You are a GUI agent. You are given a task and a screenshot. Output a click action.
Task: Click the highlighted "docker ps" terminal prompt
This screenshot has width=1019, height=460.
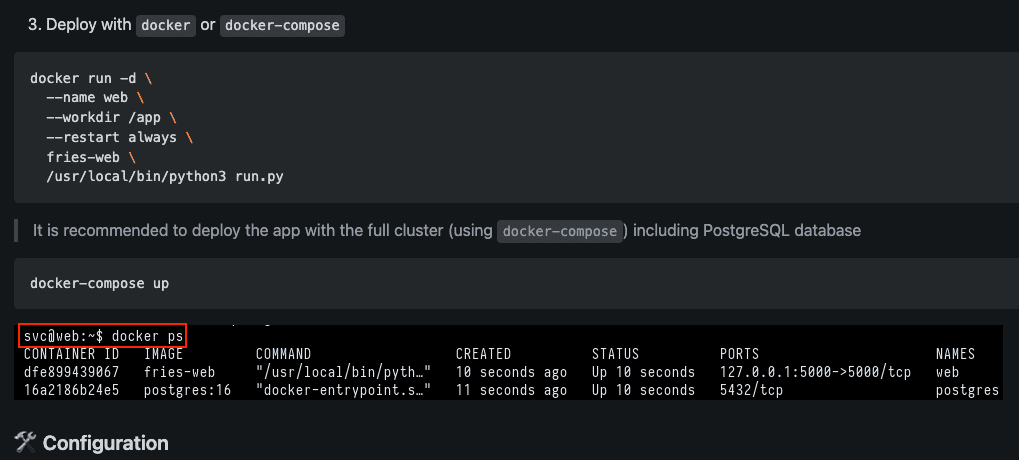(103, 336)
